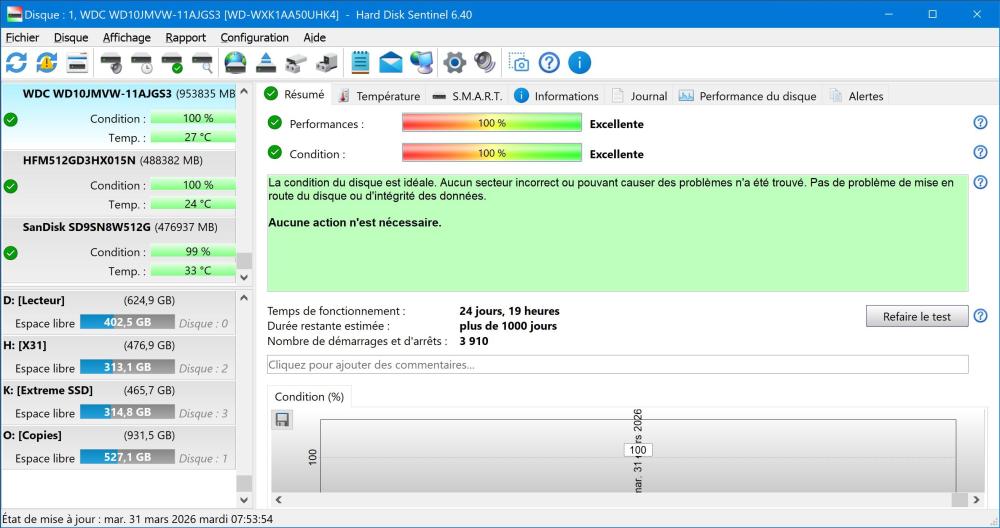Select disk HFM512GD3HX015N in list
The height and width of the screenshot is (528, 1000).
119,182
